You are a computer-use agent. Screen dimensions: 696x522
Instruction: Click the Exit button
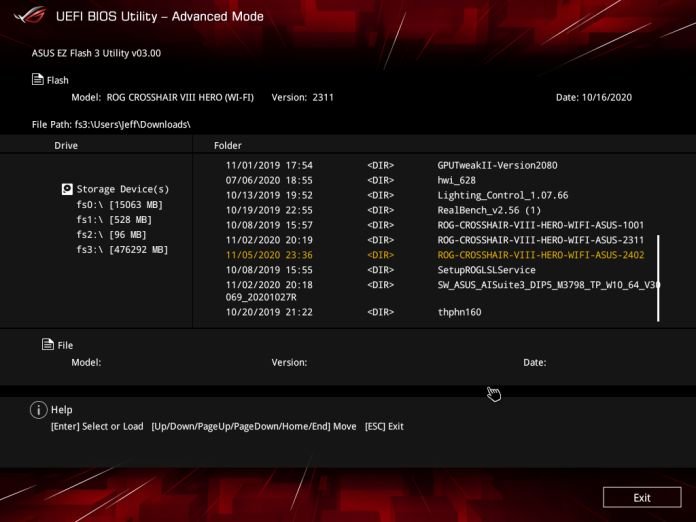pos(642,498)
